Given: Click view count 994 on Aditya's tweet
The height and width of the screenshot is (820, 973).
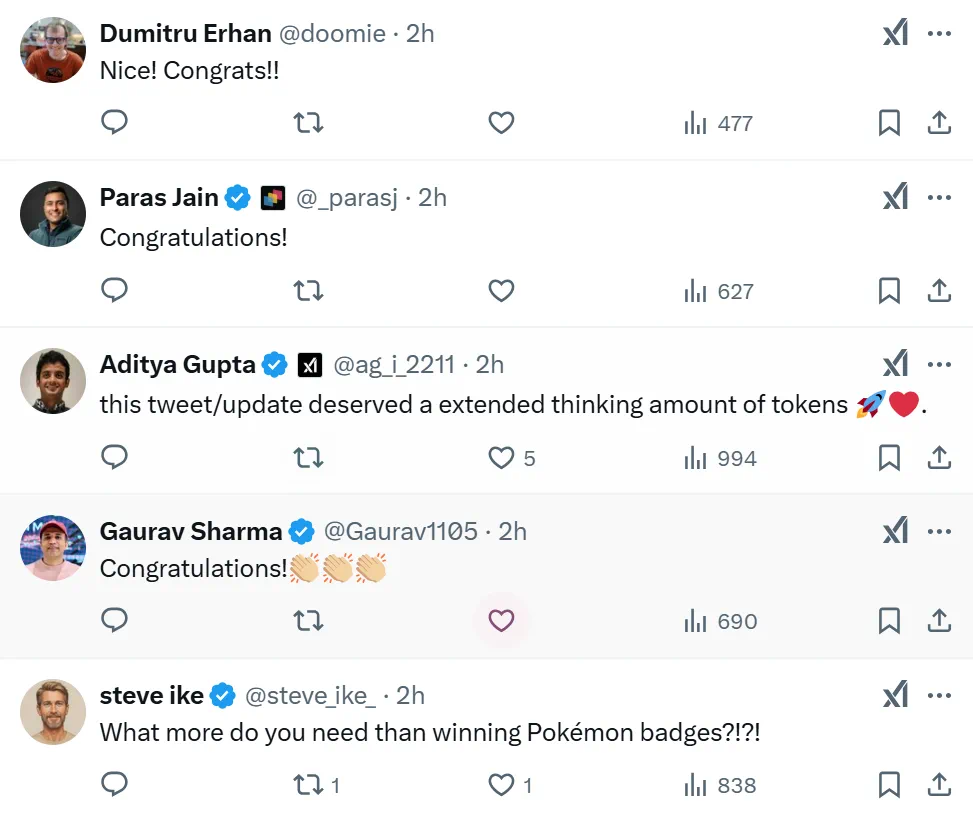Looking at the screenshot, I should (720, 458).
